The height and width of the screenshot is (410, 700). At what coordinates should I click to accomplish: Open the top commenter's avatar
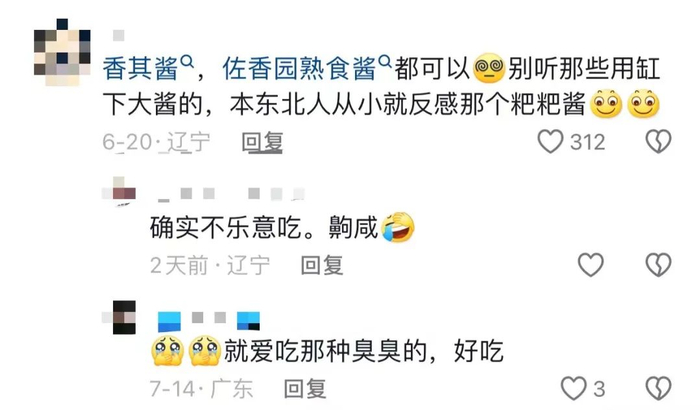pos(62,52)
